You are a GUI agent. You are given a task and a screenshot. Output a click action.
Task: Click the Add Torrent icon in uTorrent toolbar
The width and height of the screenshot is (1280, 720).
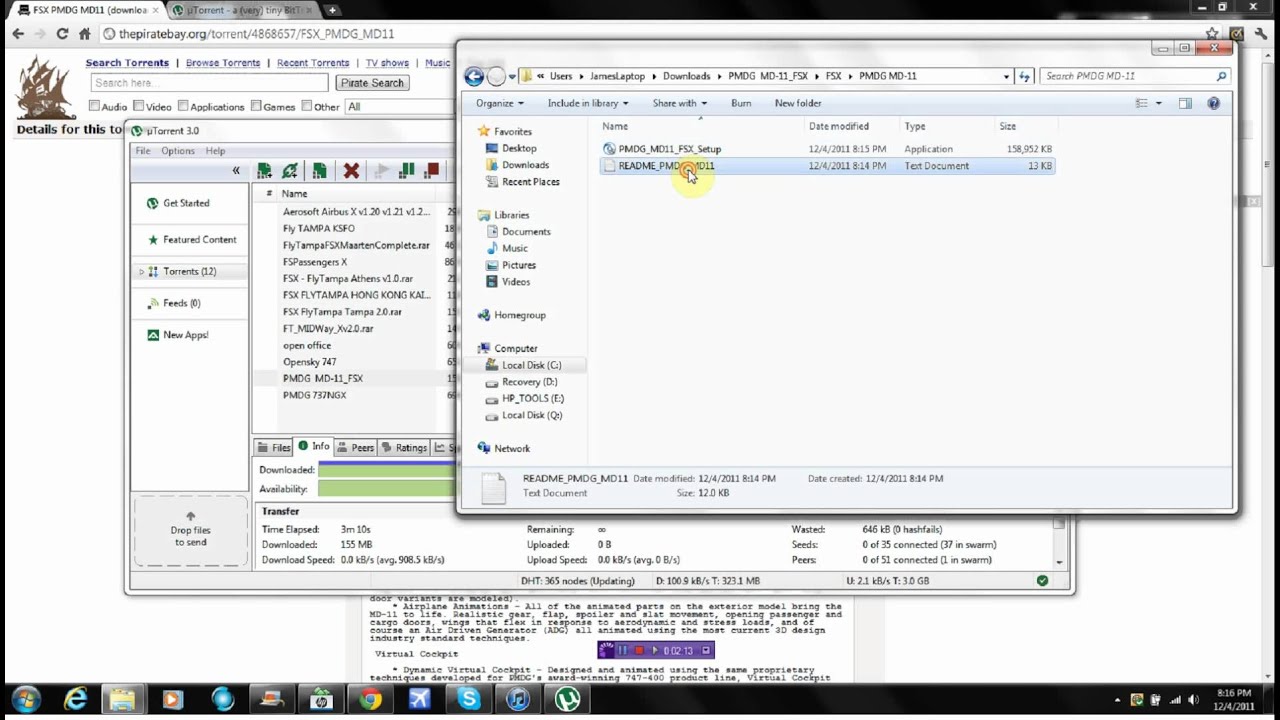point(264,171)
